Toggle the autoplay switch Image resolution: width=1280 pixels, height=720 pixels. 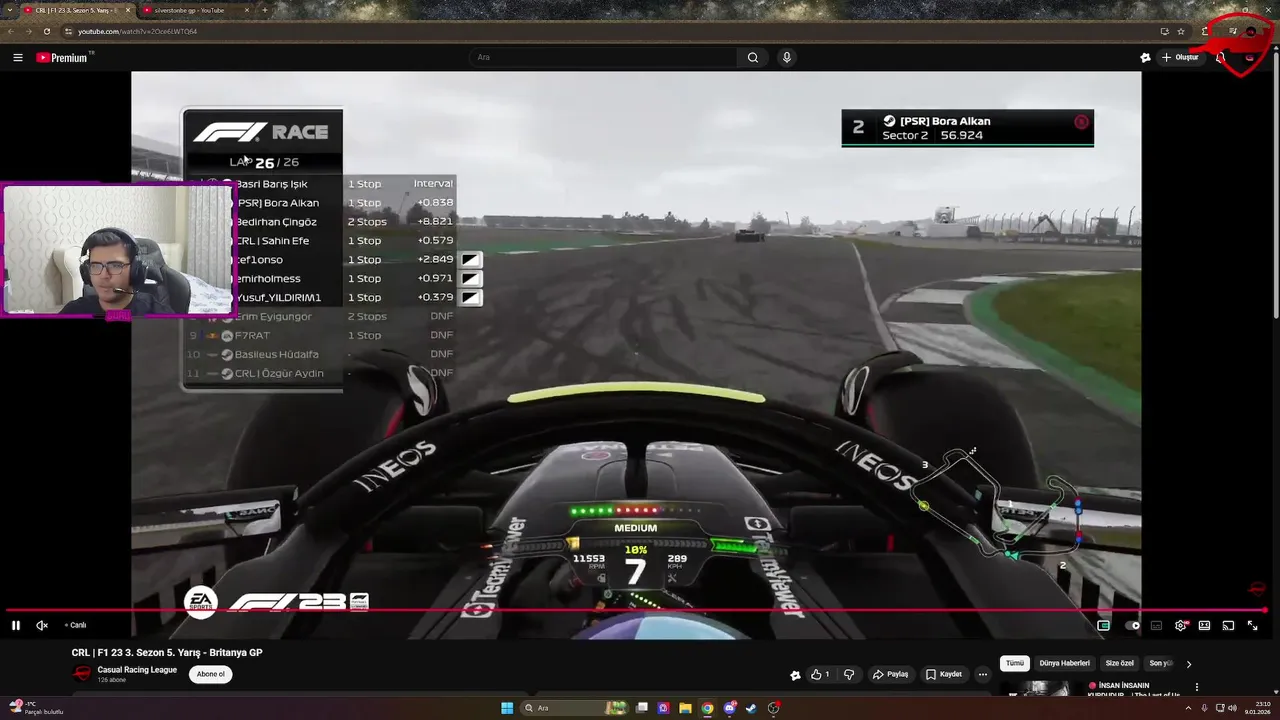[x=1132, y=626]
